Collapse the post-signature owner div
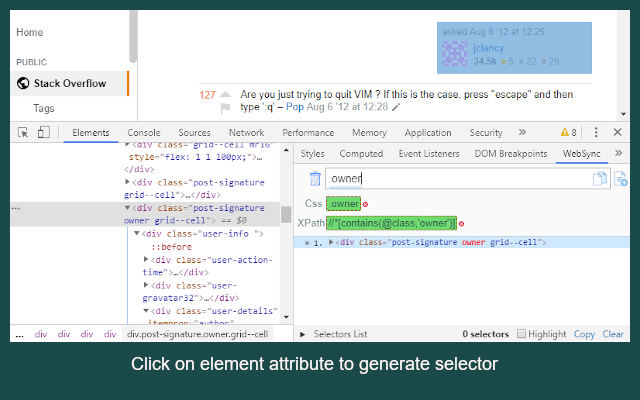The image size is (640, 400). coord(127,208)
